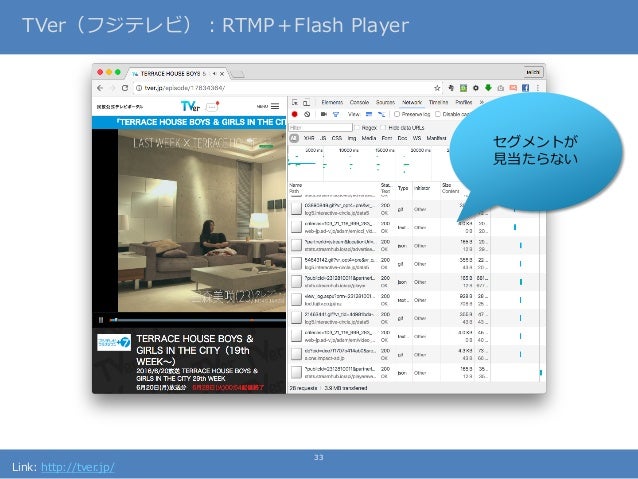Open a new browser tab

pyautogui.click(x=237, y=74)
